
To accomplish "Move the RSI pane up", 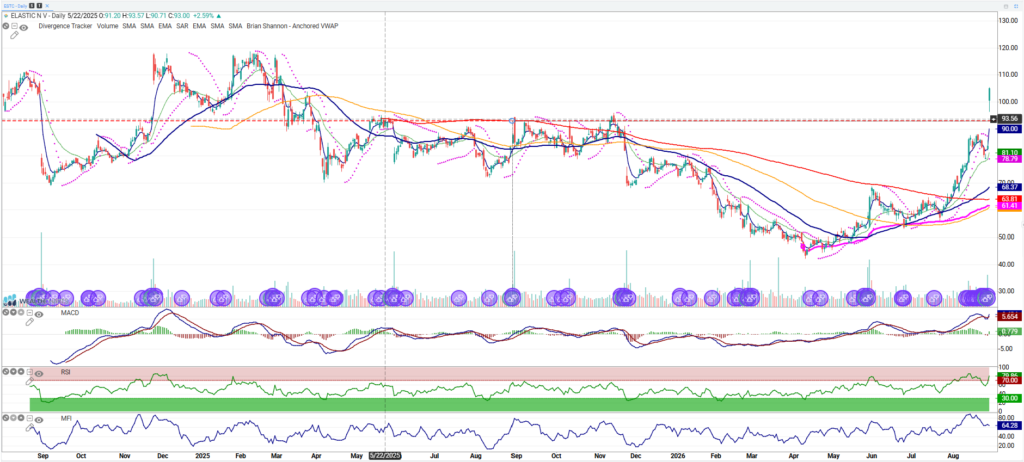I will tap(21, 371).
